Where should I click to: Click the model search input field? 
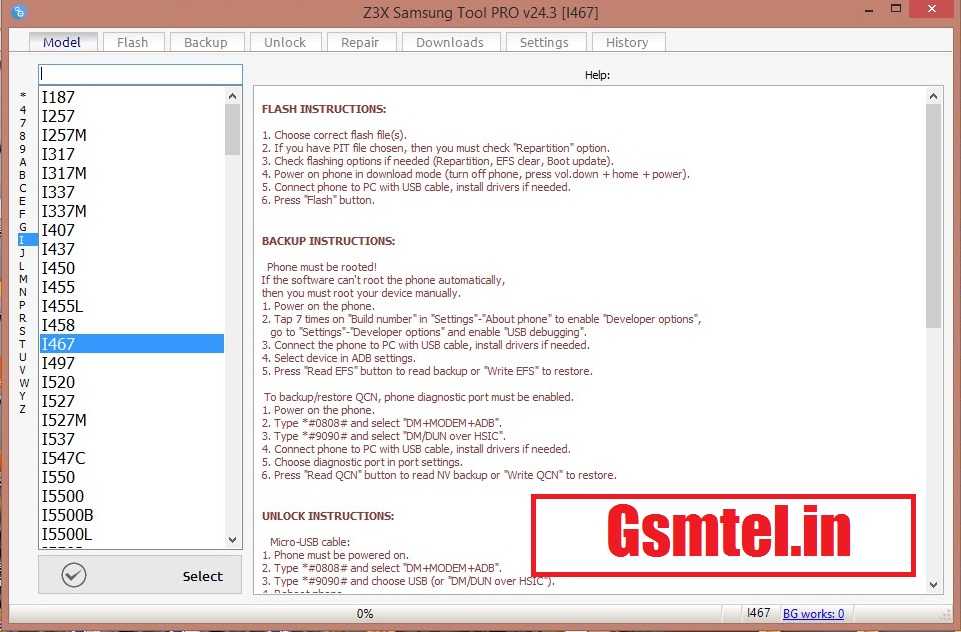click(x=140, y=74)
